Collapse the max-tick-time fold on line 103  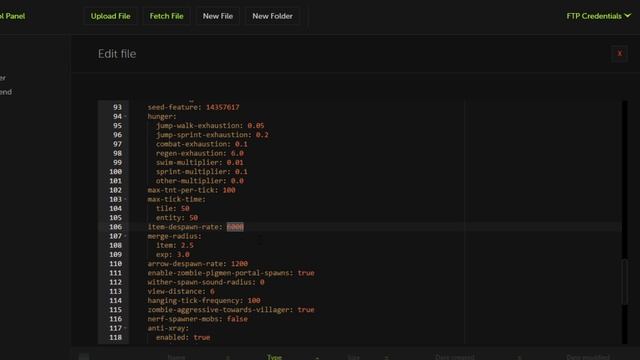point(125,199)
